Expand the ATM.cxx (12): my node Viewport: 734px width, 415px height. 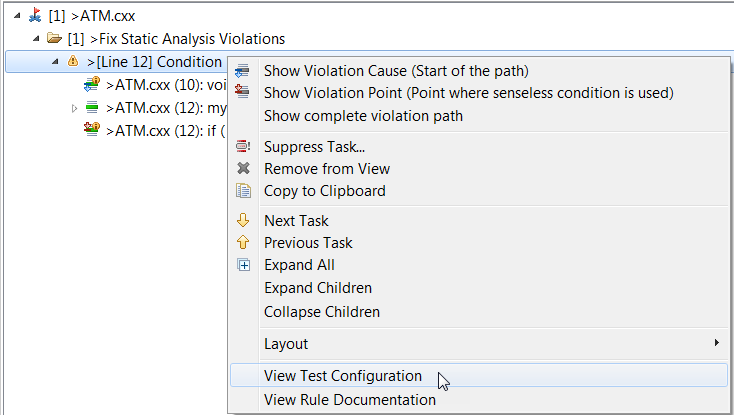pyautogui.click(x=74, y=109)
